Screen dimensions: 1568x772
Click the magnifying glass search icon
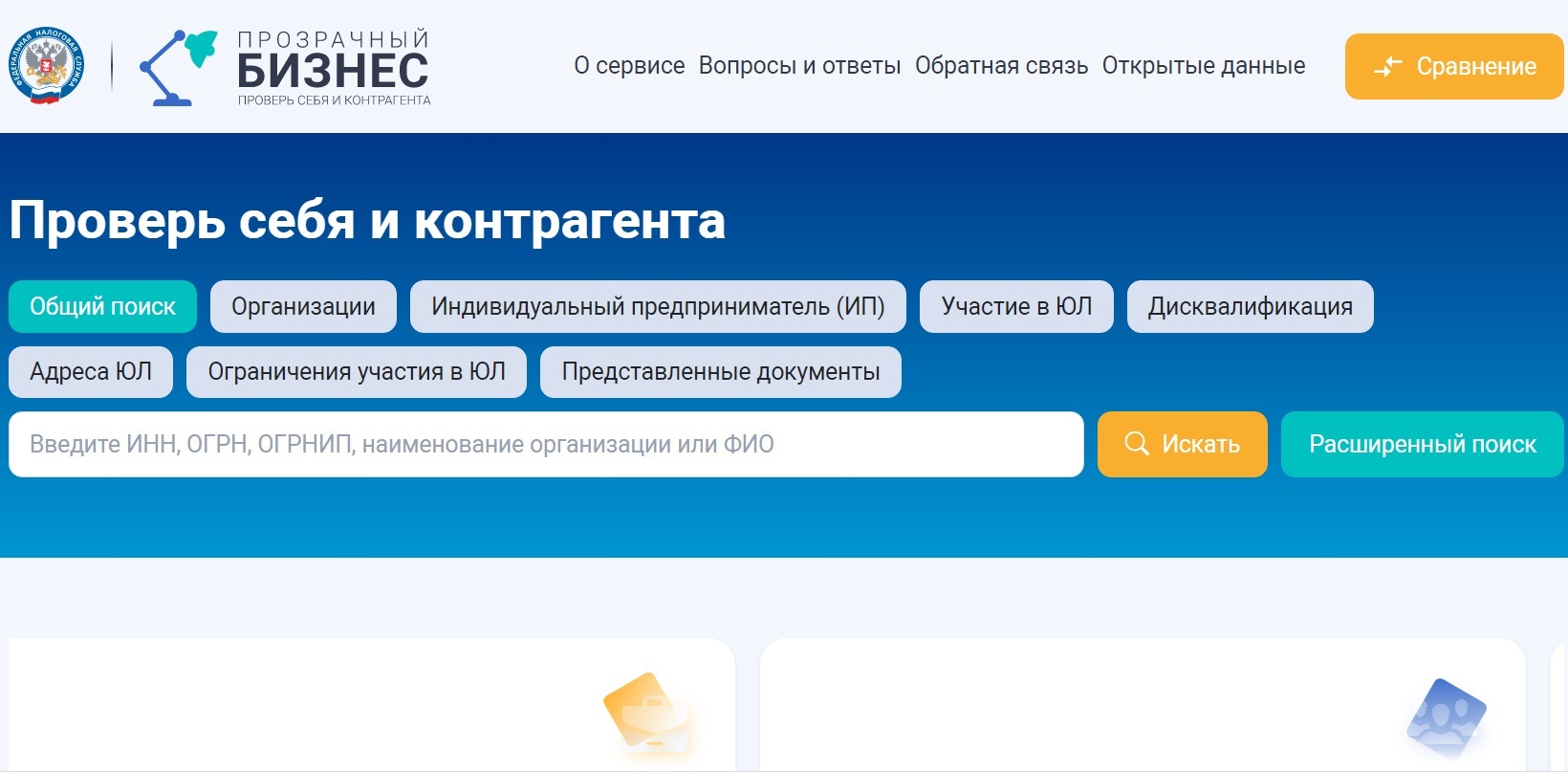coord(1136,444)
